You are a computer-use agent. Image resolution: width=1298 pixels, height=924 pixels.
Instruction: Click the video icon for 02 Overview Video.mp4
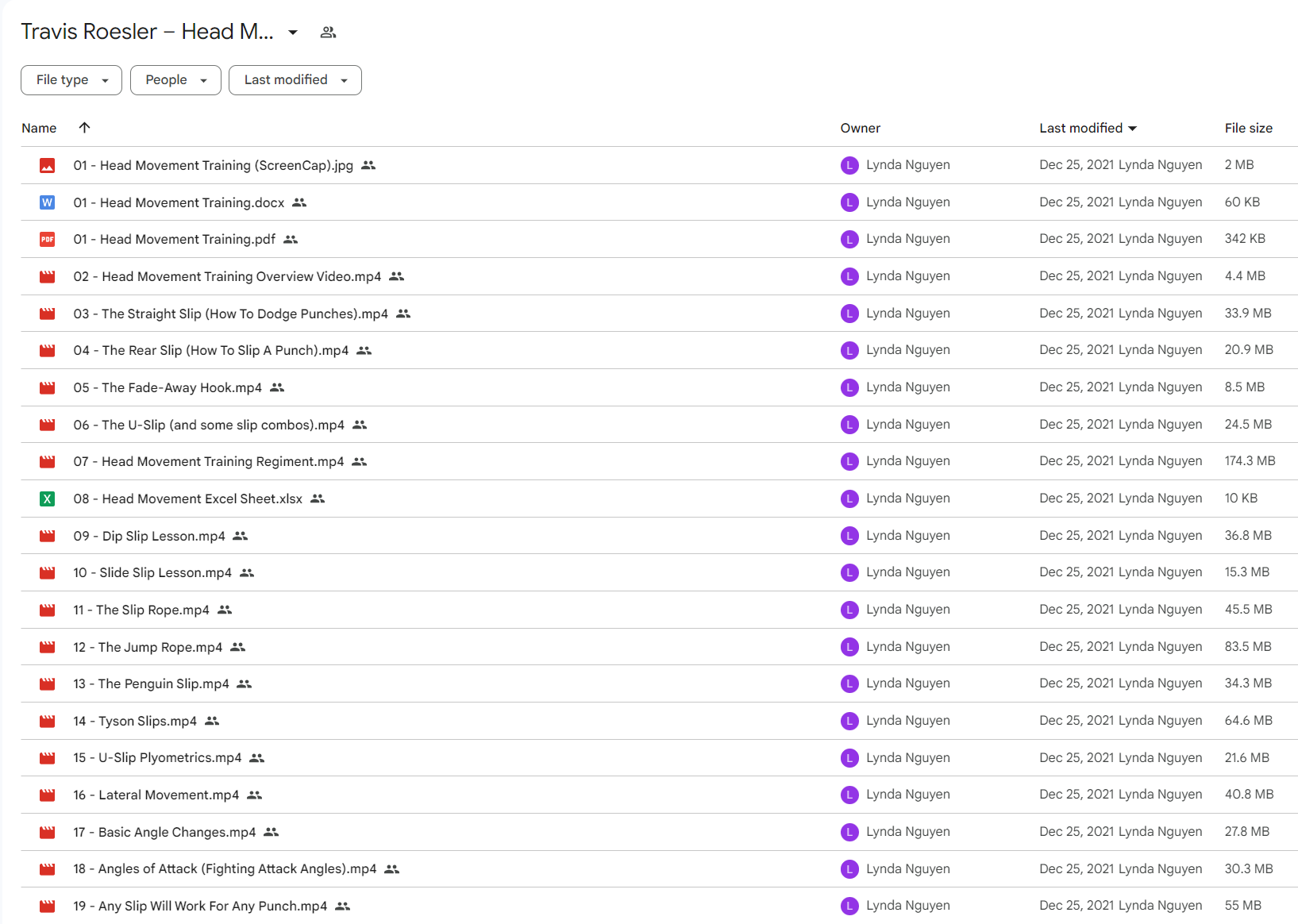[48, 277]
